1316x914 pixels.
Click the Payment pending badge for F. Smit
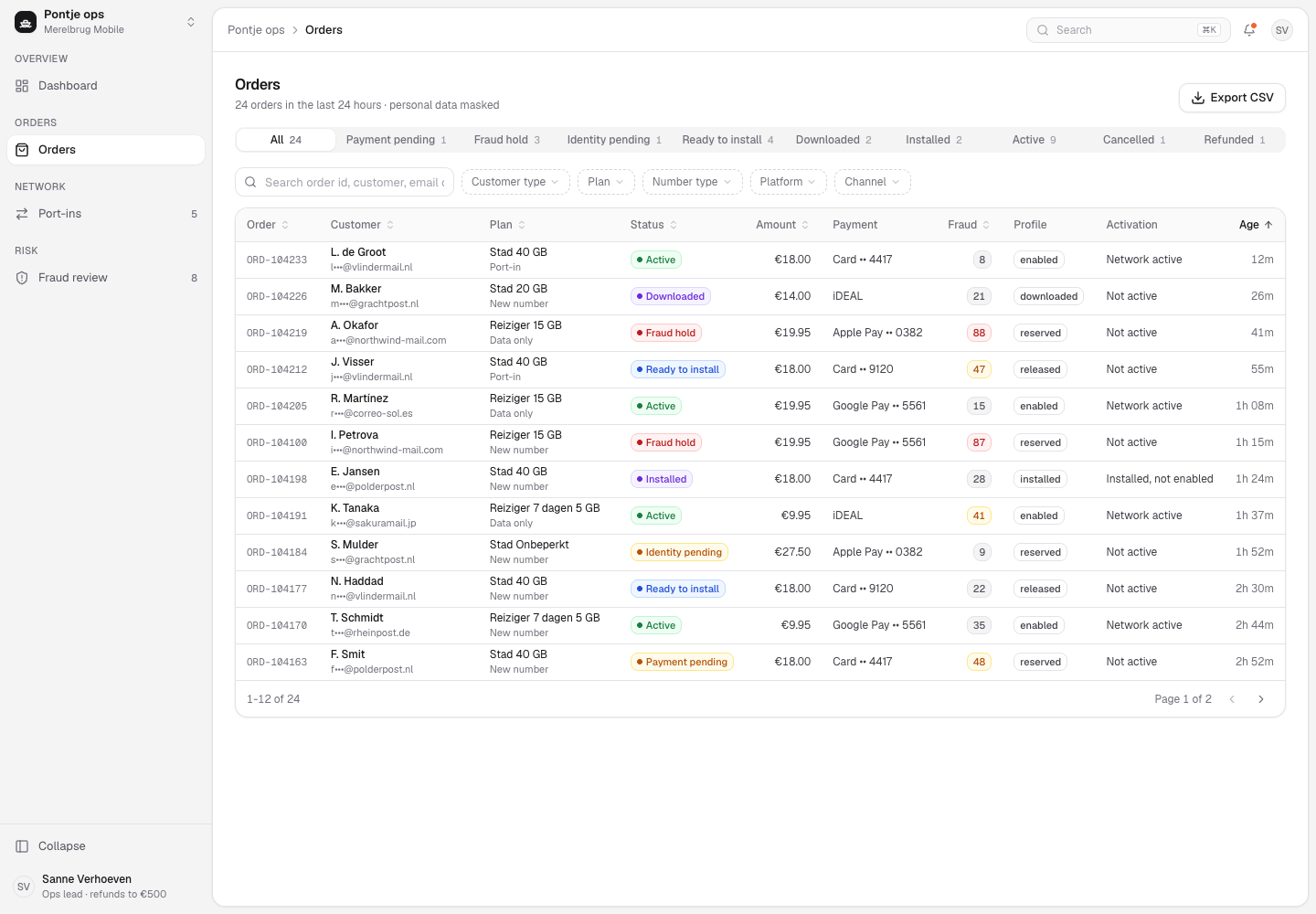(x=682, y=662)
